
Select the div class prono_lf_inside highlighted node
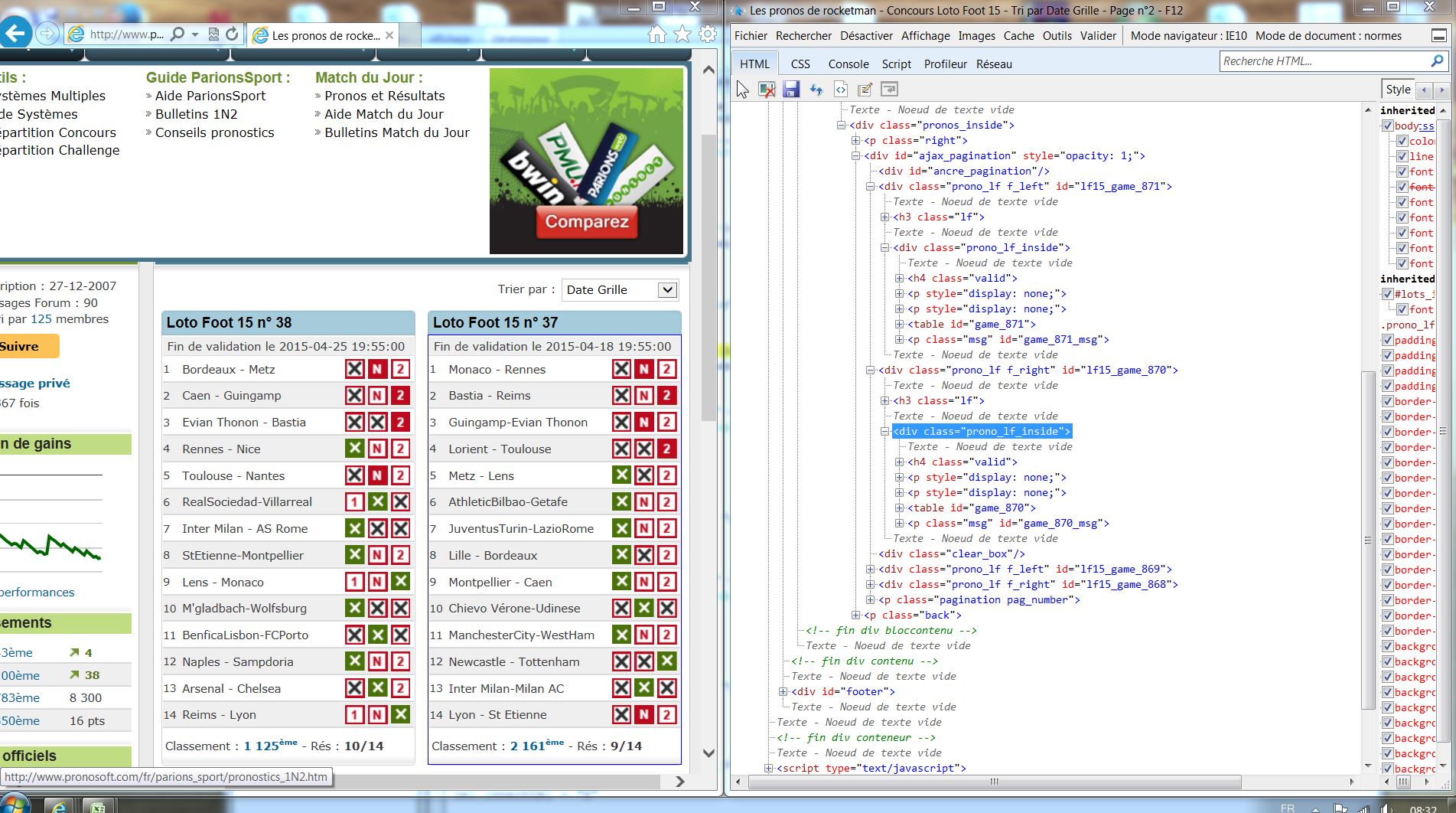tap(982, 432)
